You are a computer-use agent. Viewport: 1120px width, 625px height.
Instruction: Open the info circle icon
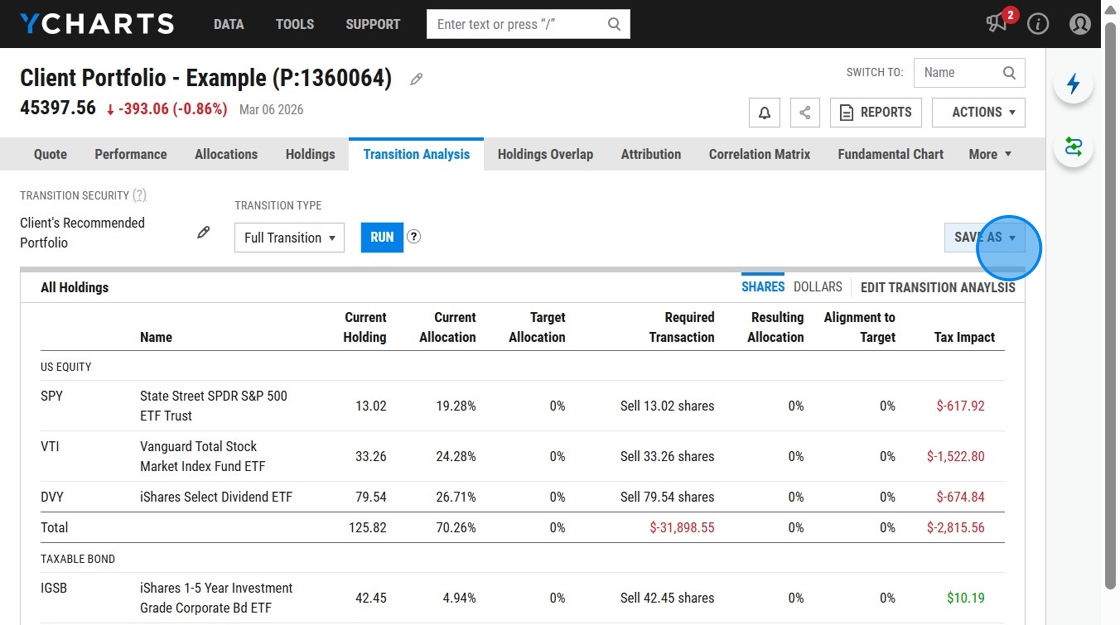coord(1038,24)
